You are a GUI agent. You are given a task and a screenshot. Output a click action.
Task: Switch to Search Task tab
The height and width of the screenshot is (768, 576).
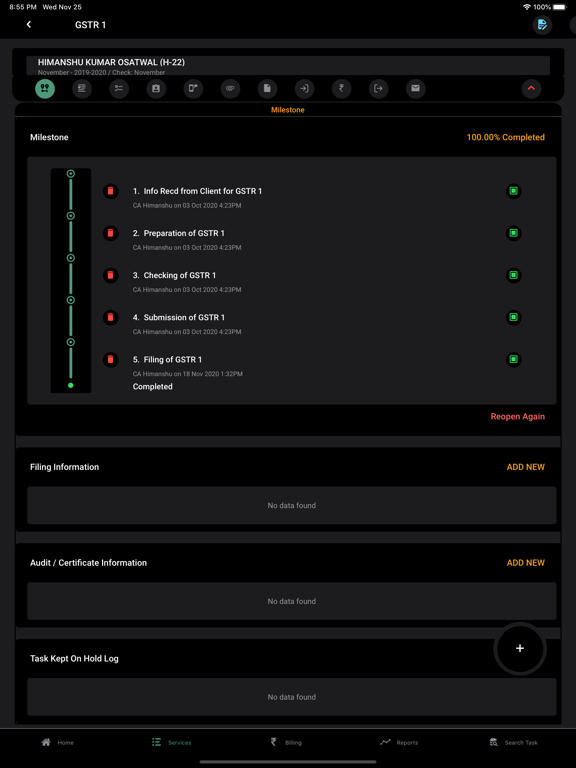[x=513, y=743]
